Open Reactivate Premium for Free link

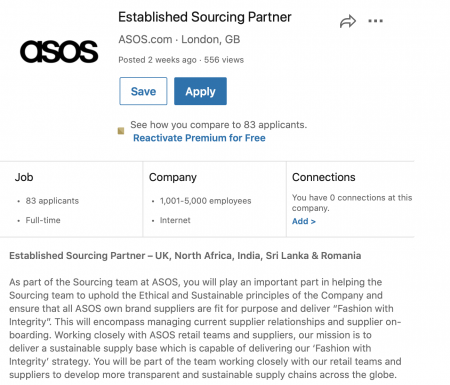coord(199,138)
